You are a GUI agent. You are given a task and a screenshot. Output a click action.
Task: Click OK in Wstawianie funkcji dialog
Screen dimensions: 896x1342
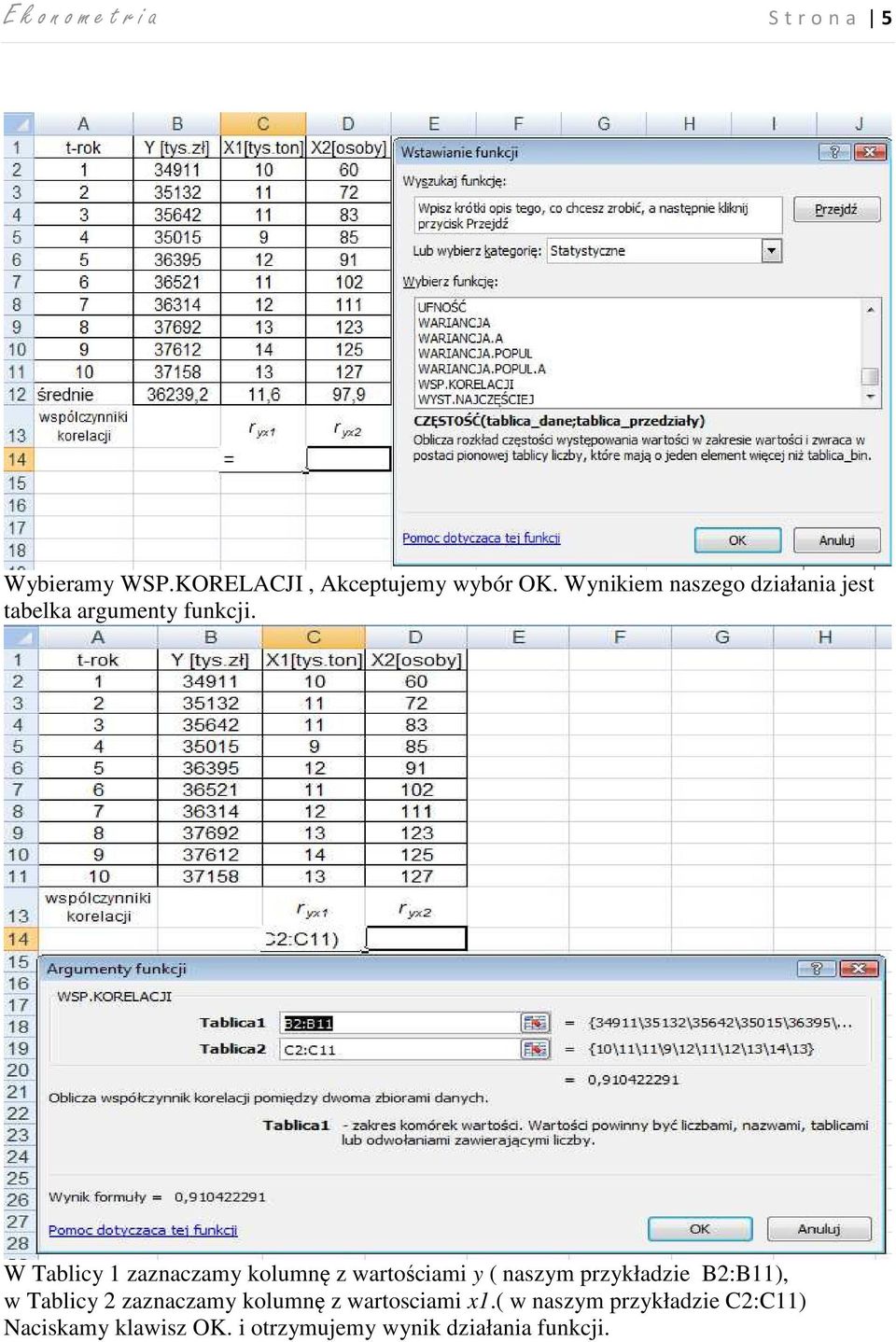tap(737, 540)
